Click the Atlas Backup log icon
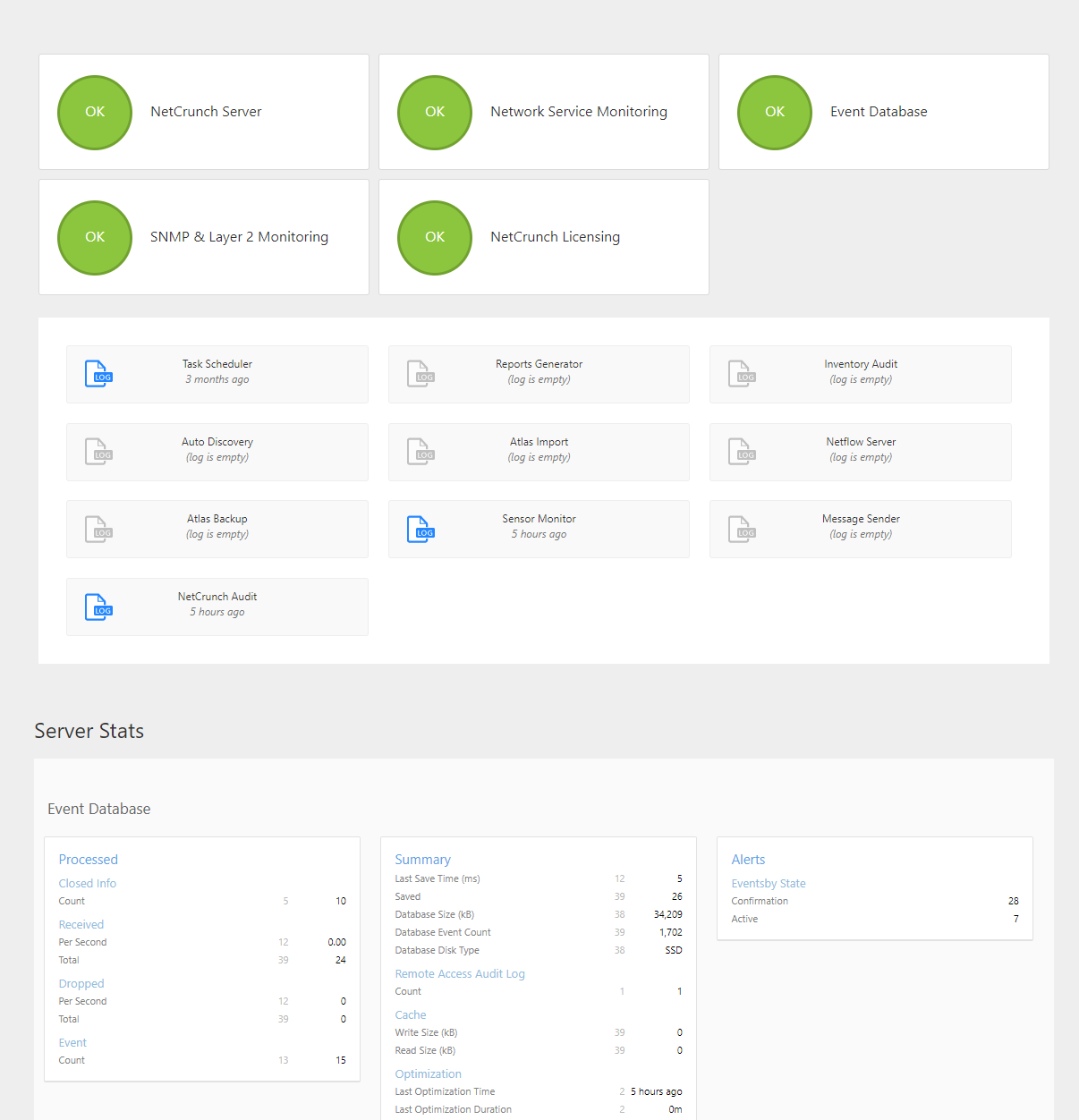 [x=98, y=529]
